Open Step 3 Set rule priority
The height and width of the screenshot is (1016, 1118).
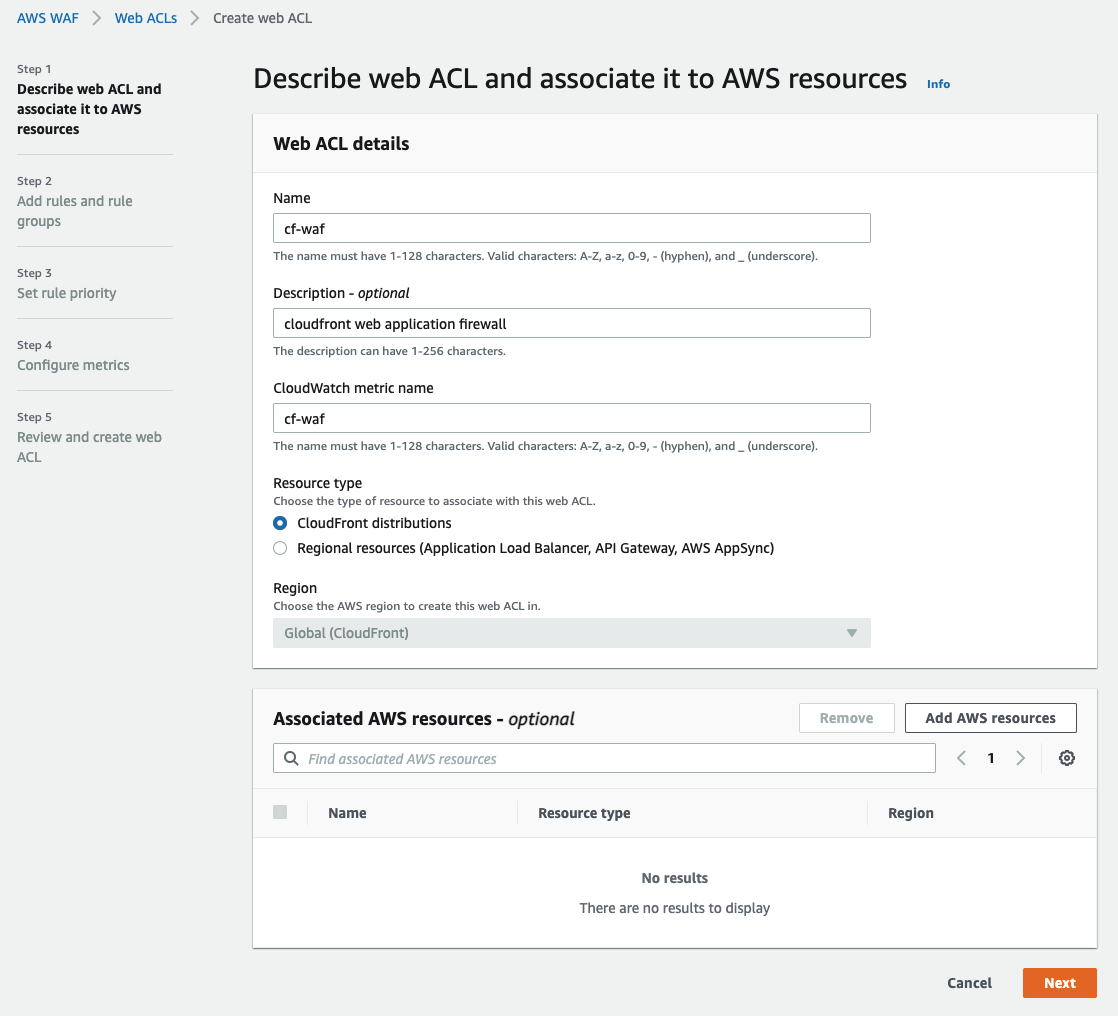(66, 293)
